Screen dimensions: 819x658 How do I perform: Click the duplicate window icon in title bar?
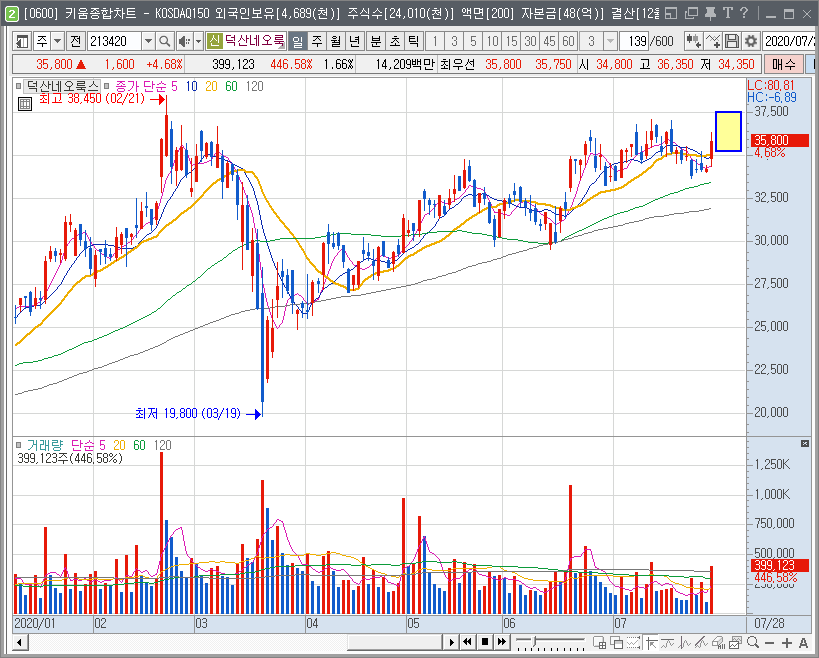pos(691,14)
